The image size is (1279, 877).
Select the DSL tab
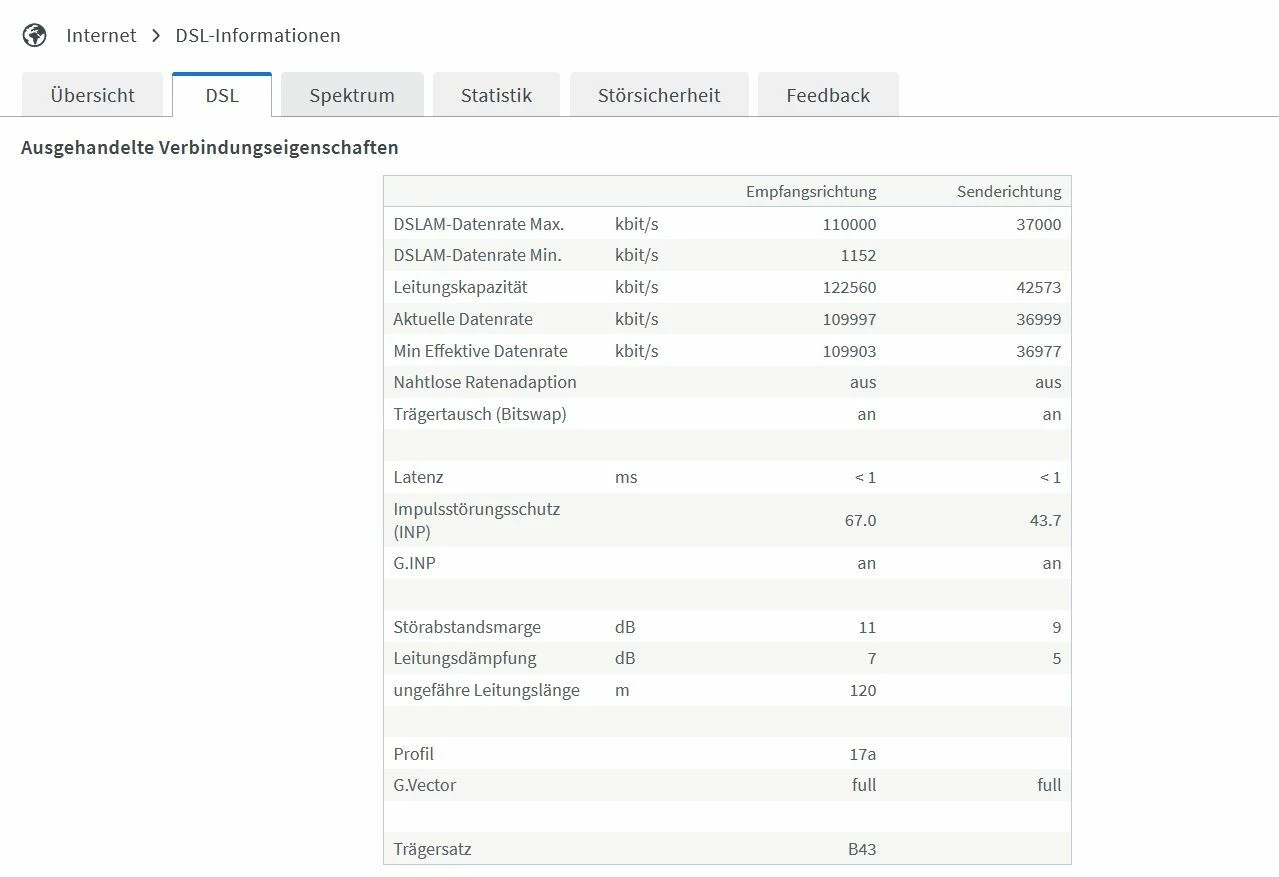(x=222, y=96)
